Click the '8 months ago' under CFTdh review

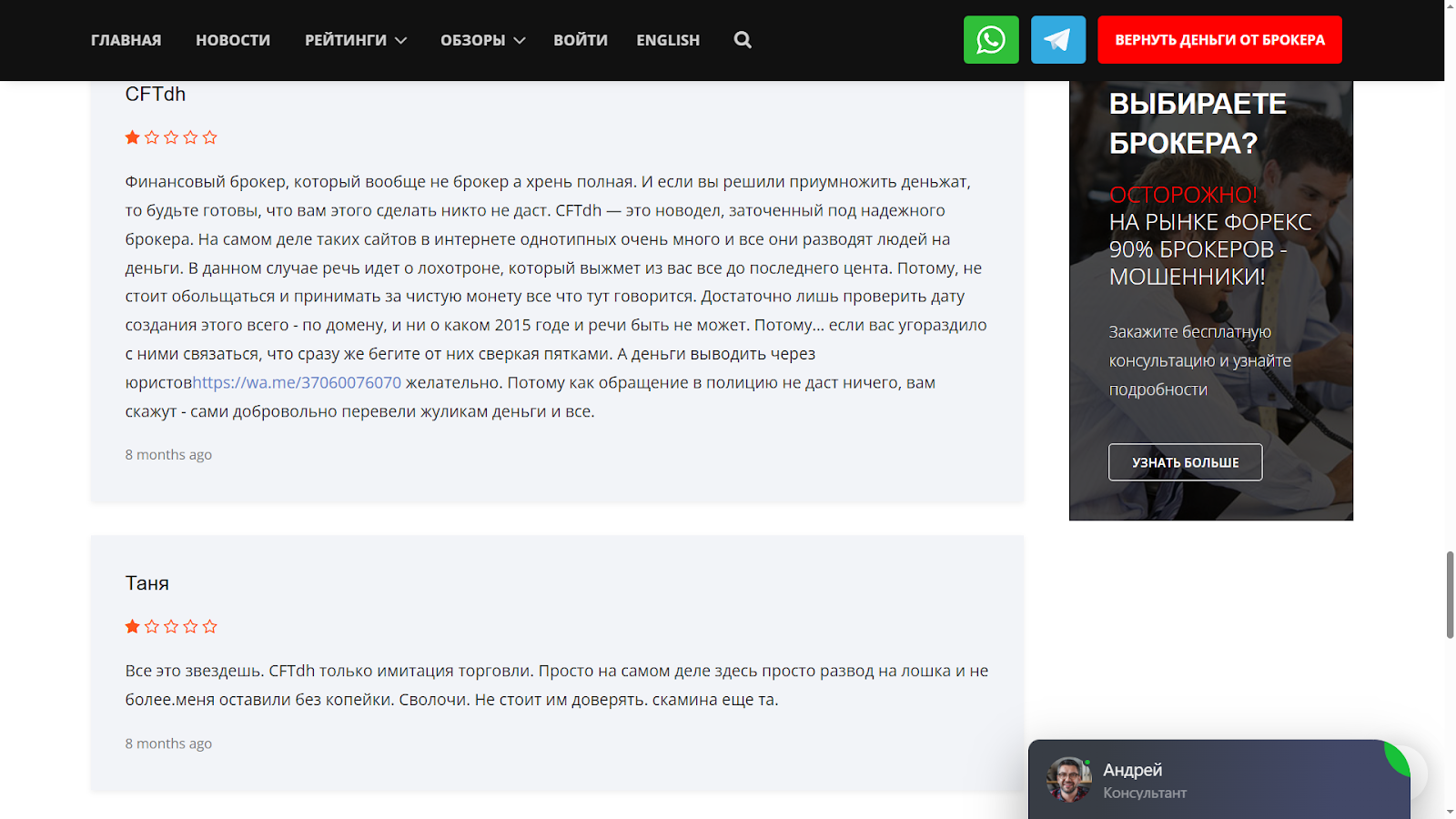168,455
